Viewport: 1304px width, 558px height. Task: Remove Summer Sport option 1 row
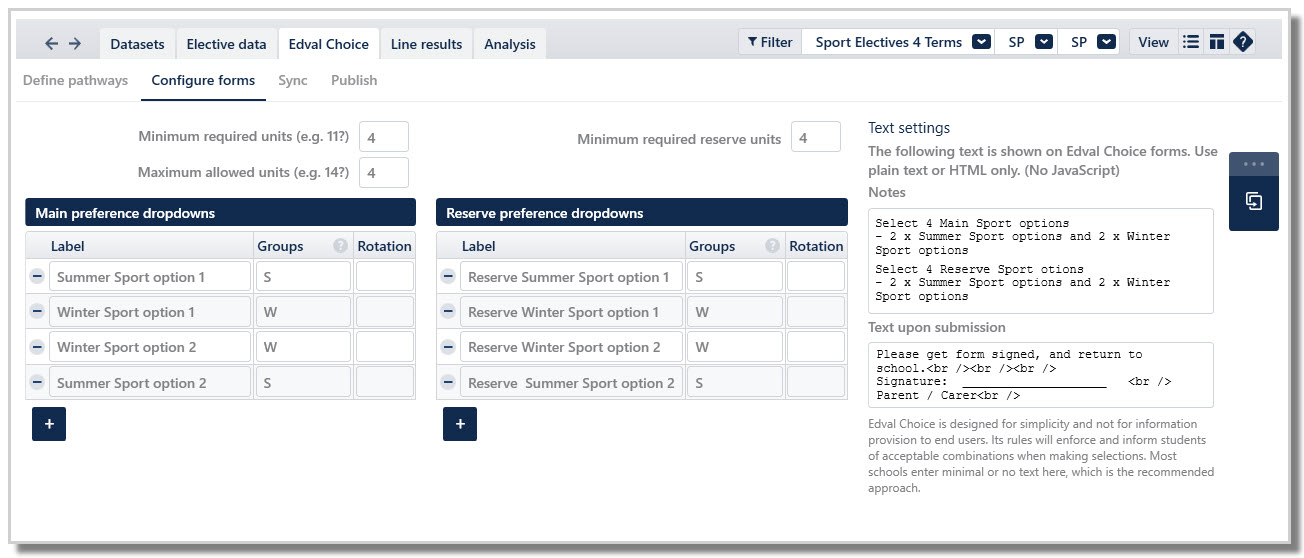[x=37, y=277]
